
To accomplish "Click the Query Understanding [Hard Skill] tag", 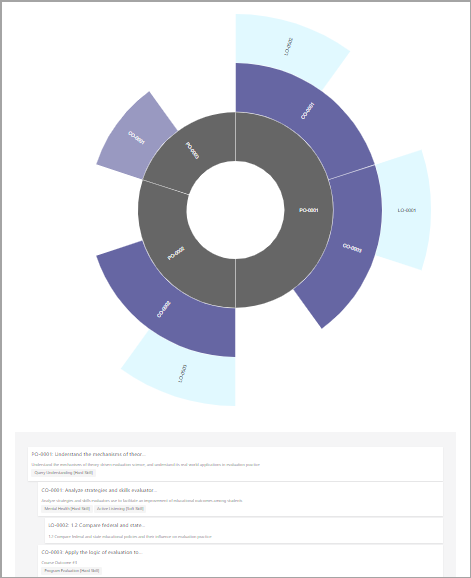I will [63, 473].
